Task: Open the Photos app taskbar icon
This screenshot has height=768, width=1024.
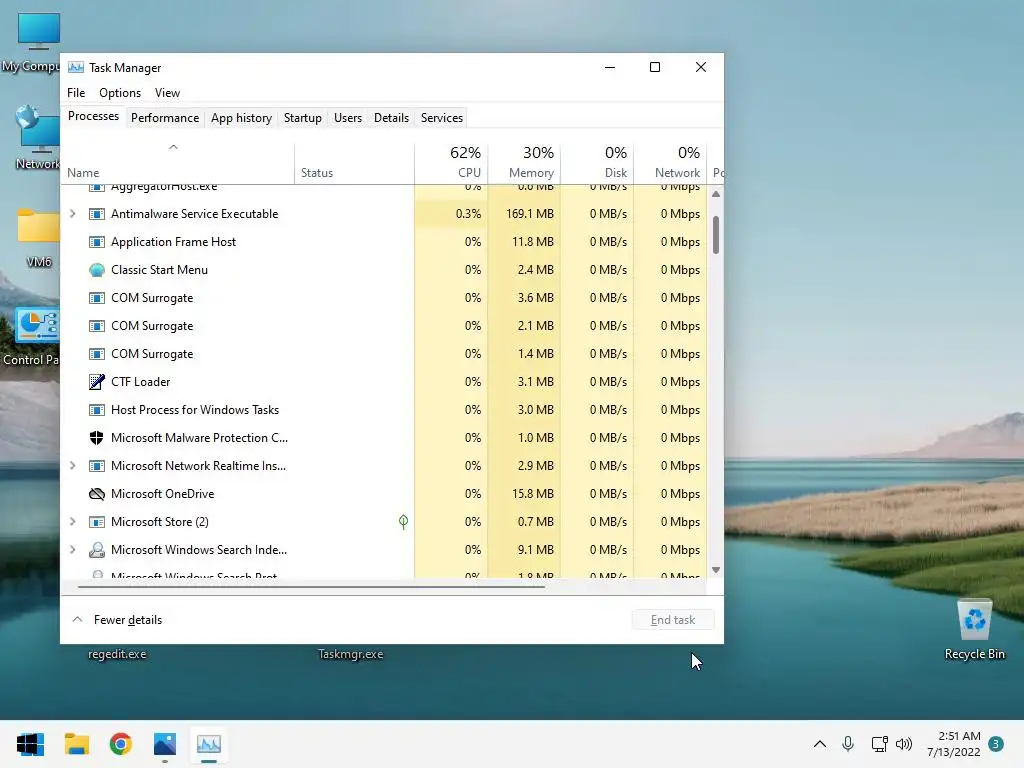Action: coord(165,744)
